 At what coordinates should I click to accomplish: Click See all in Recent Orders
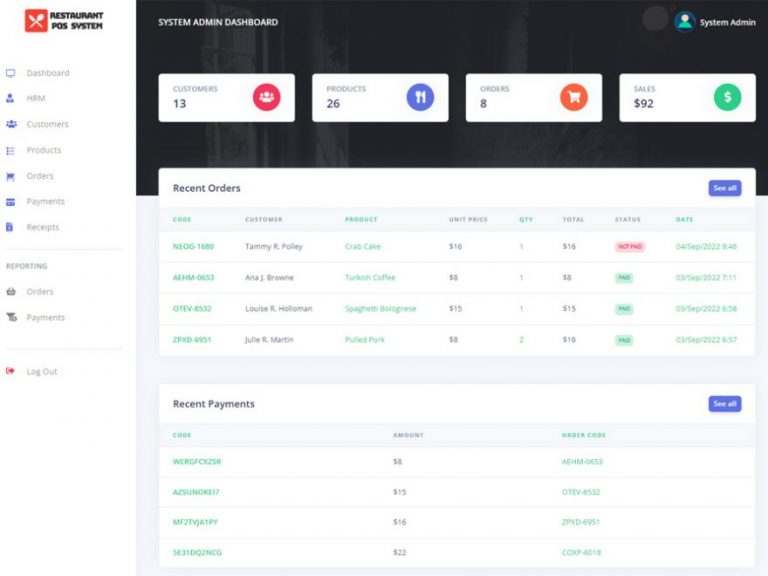tap(724, 188)
